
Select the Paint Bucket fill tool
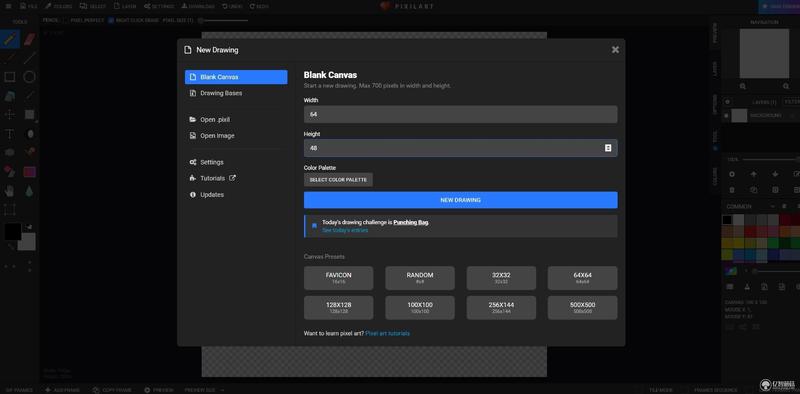pos(10,95)
